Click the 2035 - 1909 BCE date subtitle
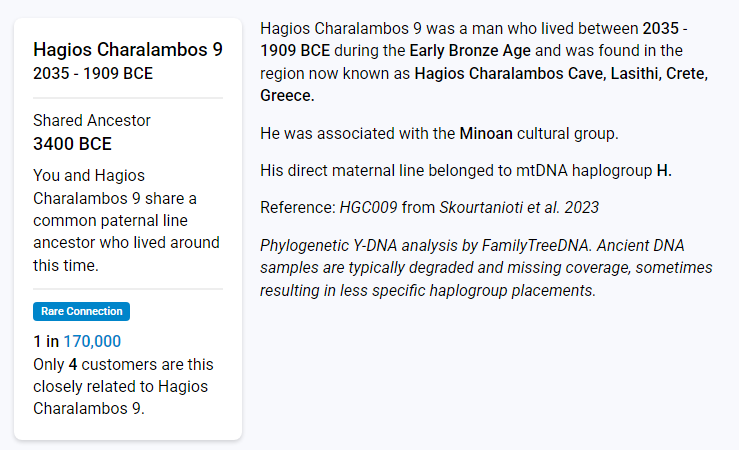The width and height of the screenshot is (739, 450). (x=93, y=74)
